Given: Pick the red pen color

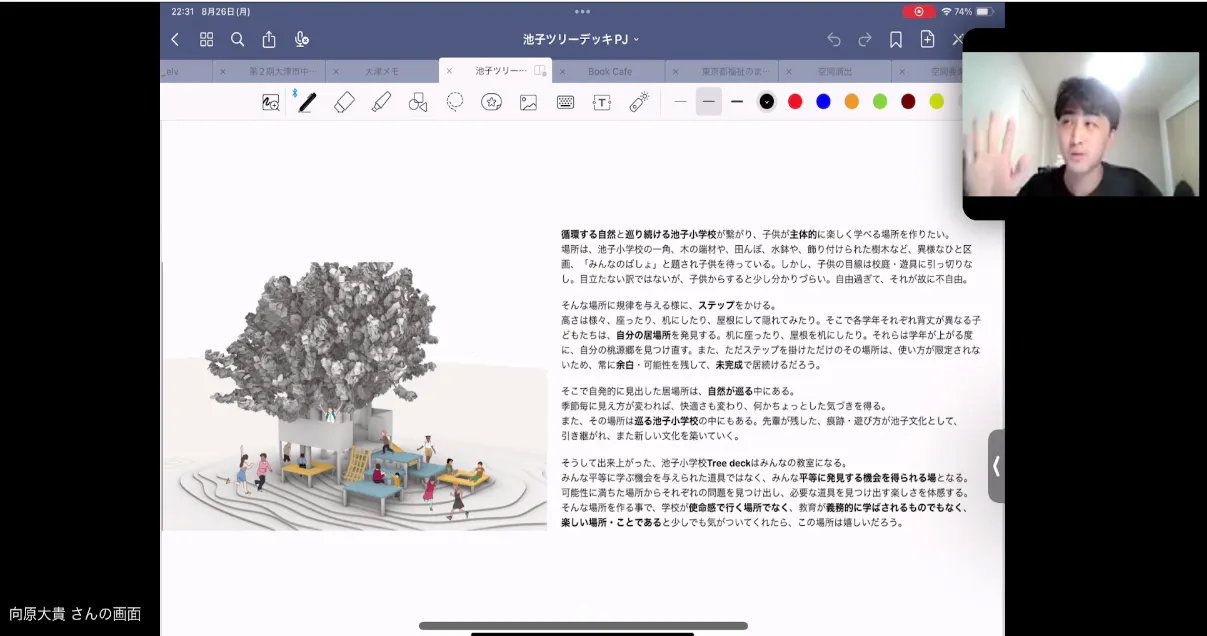Looking at the screenshot, I should coord(795,102).
